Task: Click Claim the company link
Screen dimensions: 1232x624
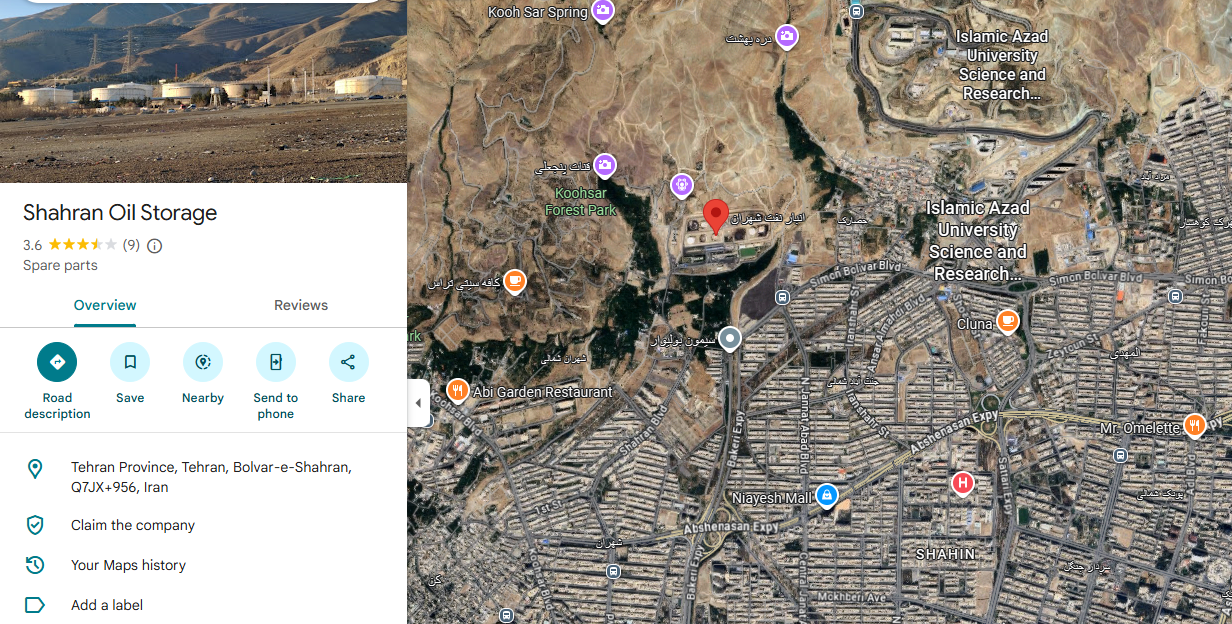Action: pos(133,525)
